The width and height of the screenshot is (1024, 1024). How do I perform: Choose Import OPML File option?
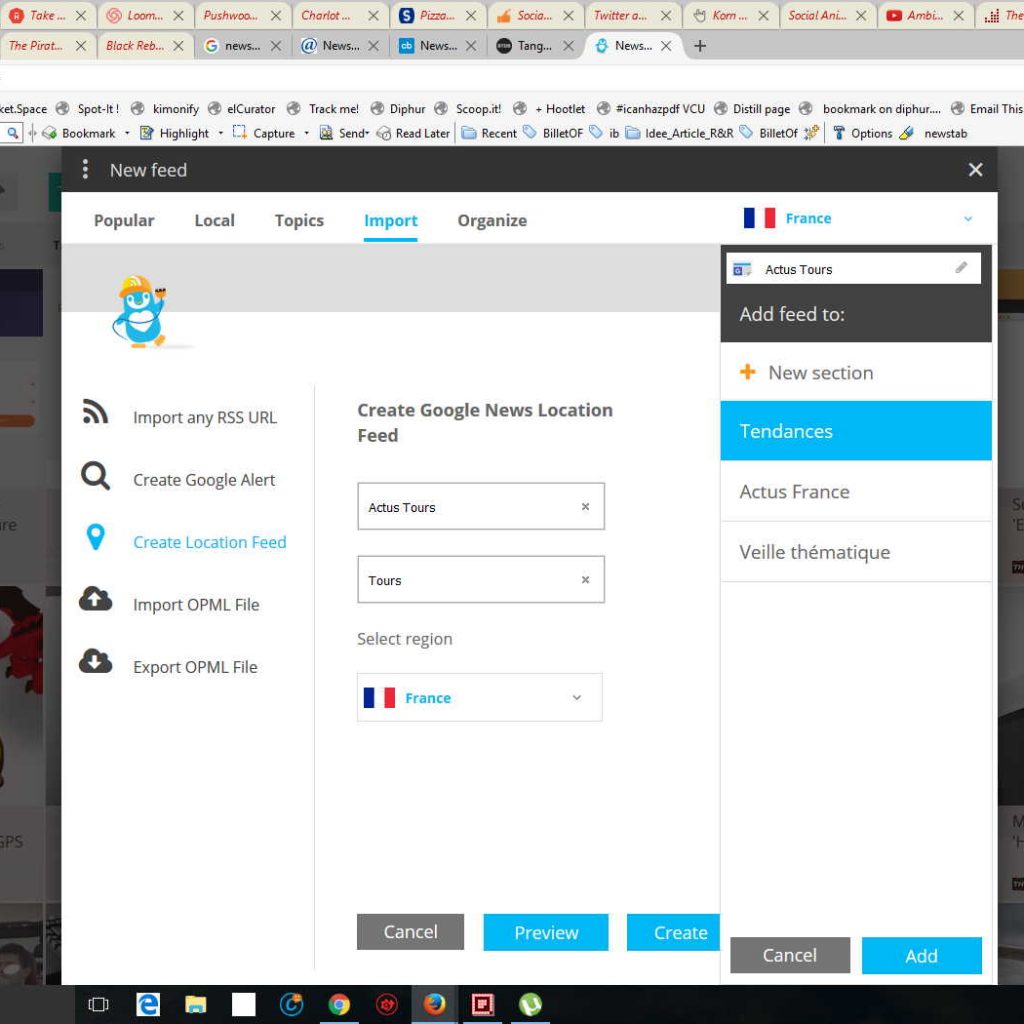coord(196,605)
